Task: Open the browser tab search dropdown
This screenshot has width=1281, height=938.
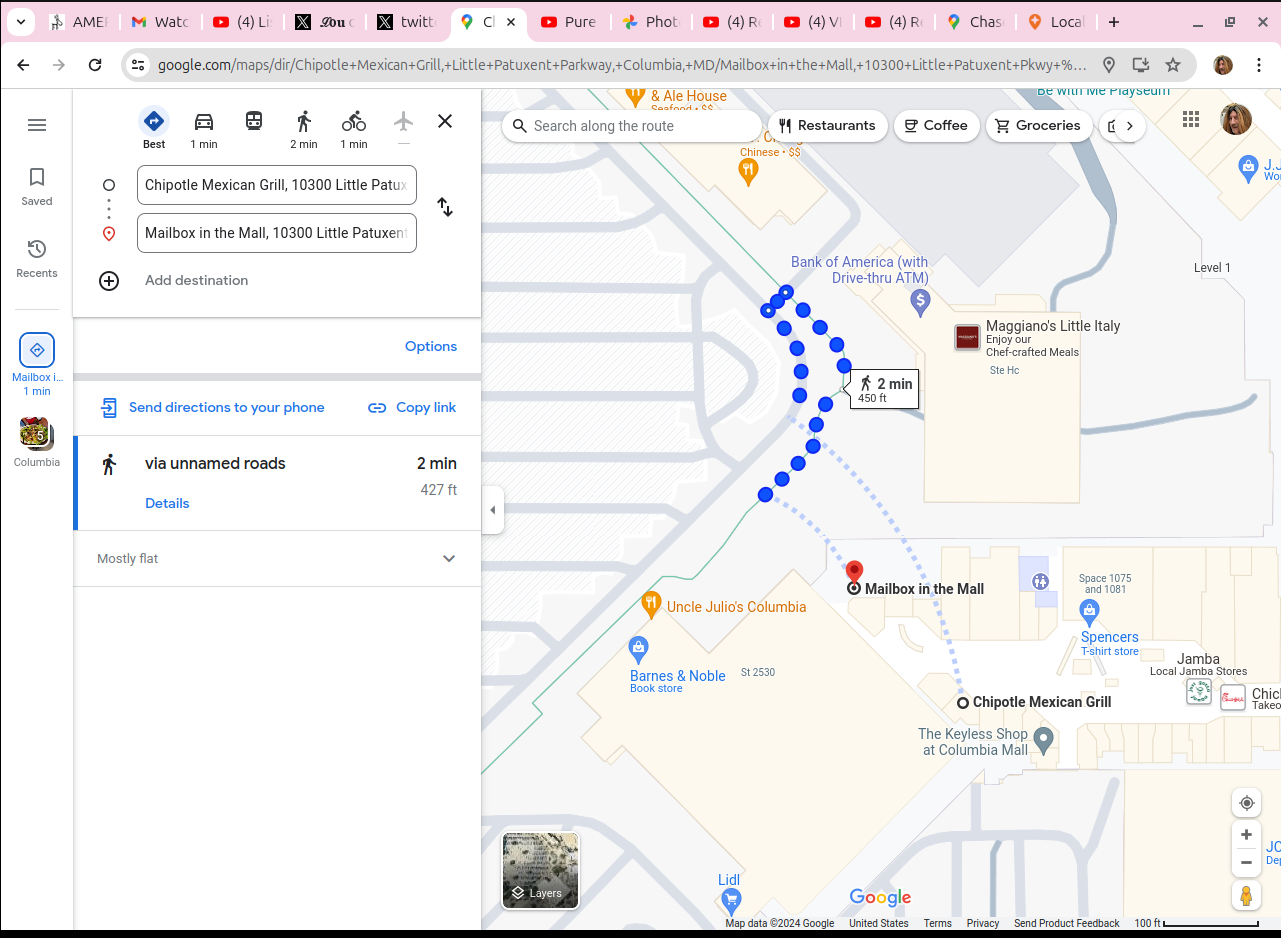Action: (x=20, y=22)
